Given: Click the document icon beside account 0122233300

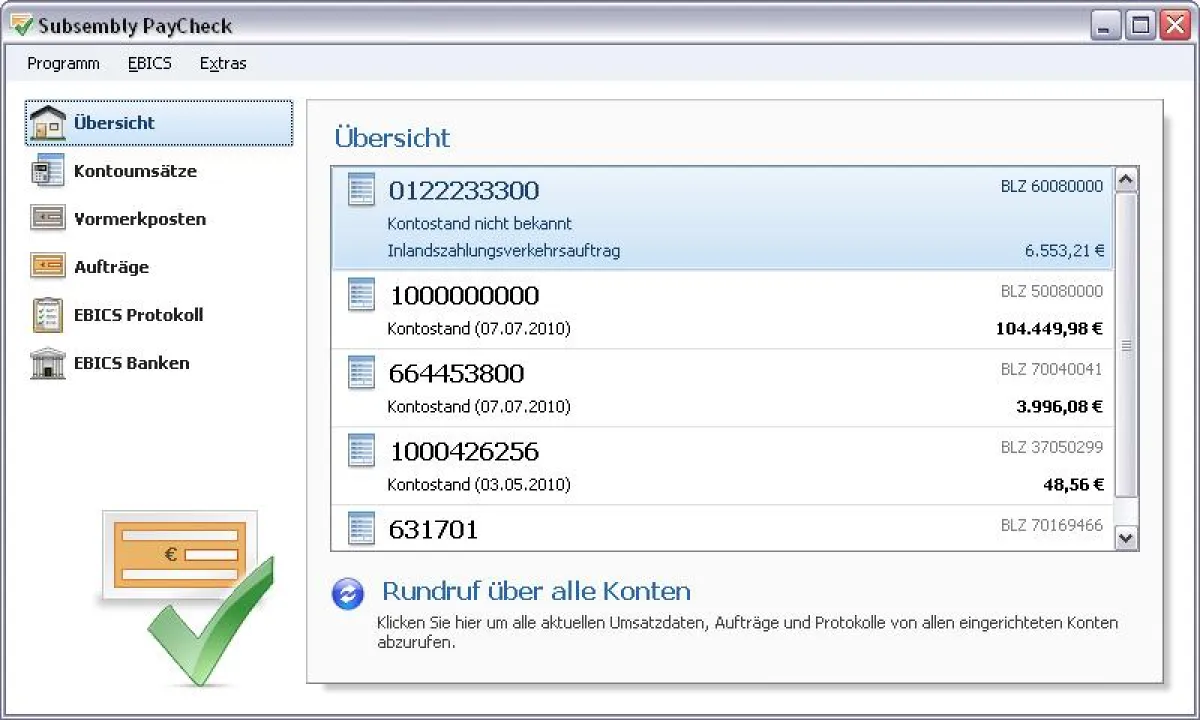Looking at the screenshot, I should point(360,190).
